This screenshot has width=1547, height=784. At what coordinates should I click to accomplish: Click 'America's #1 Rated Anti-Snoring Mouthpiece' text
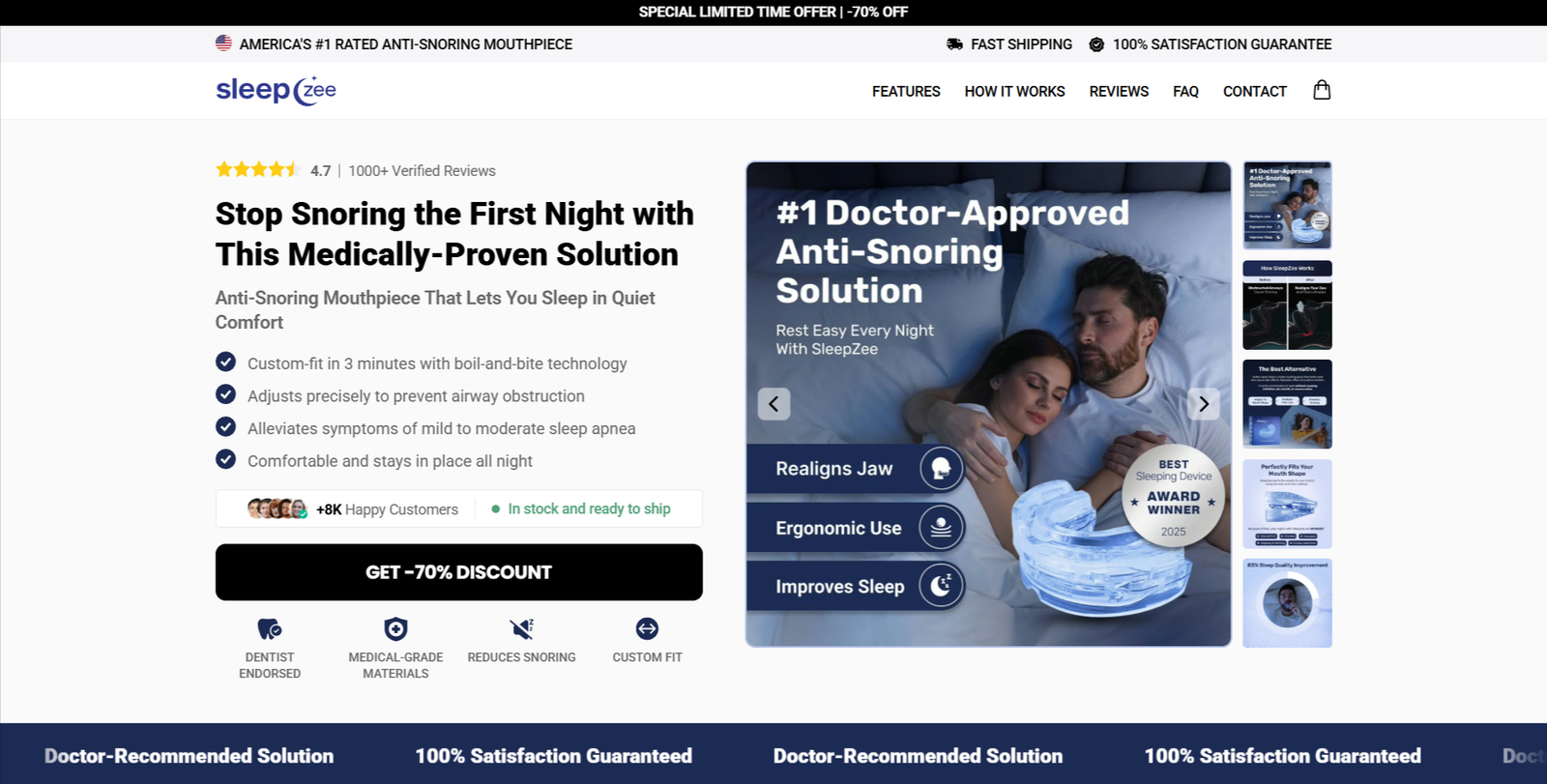pos(406,44)
